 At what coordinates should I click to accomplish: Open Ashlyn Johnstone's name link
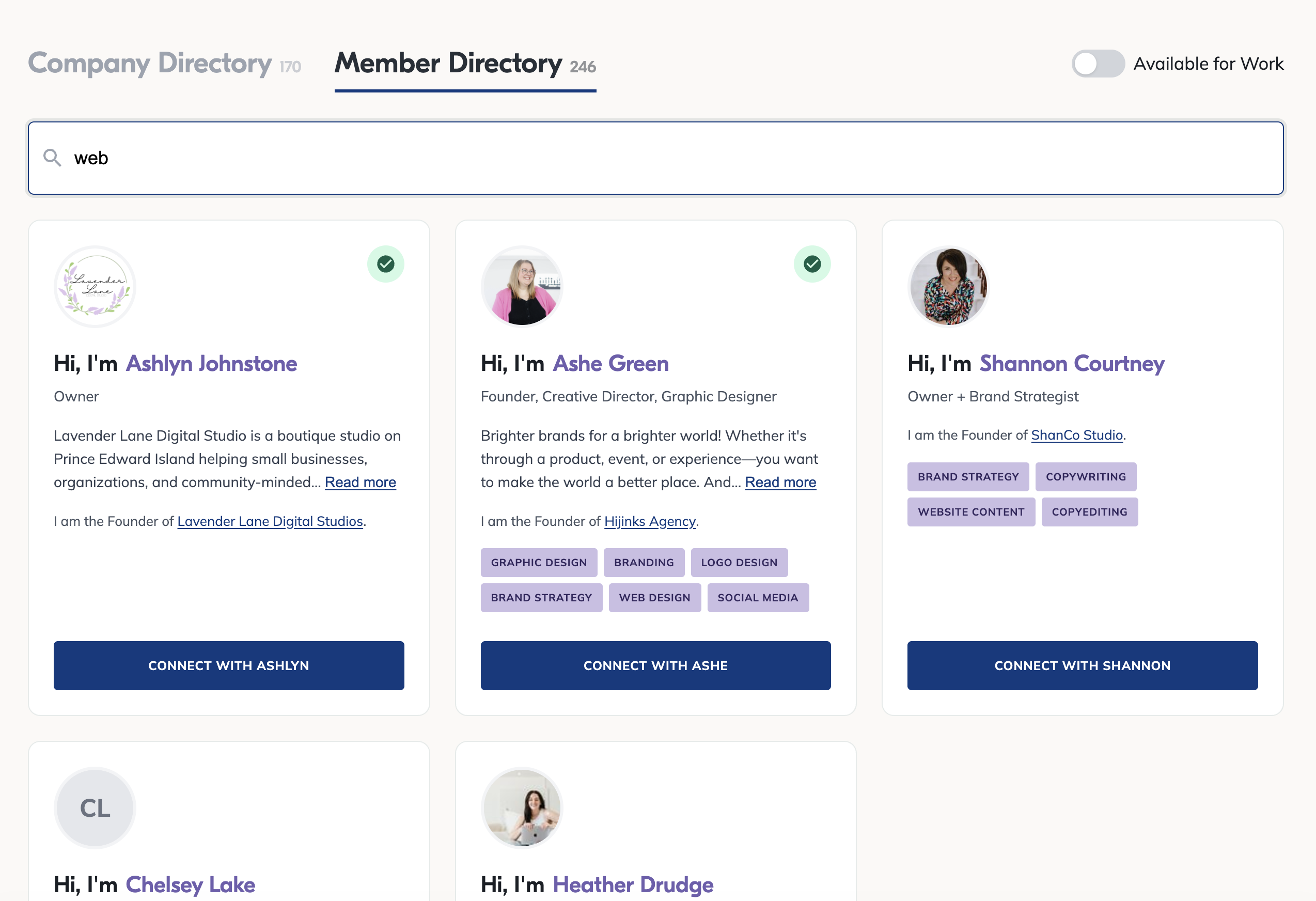pos(211,364)
